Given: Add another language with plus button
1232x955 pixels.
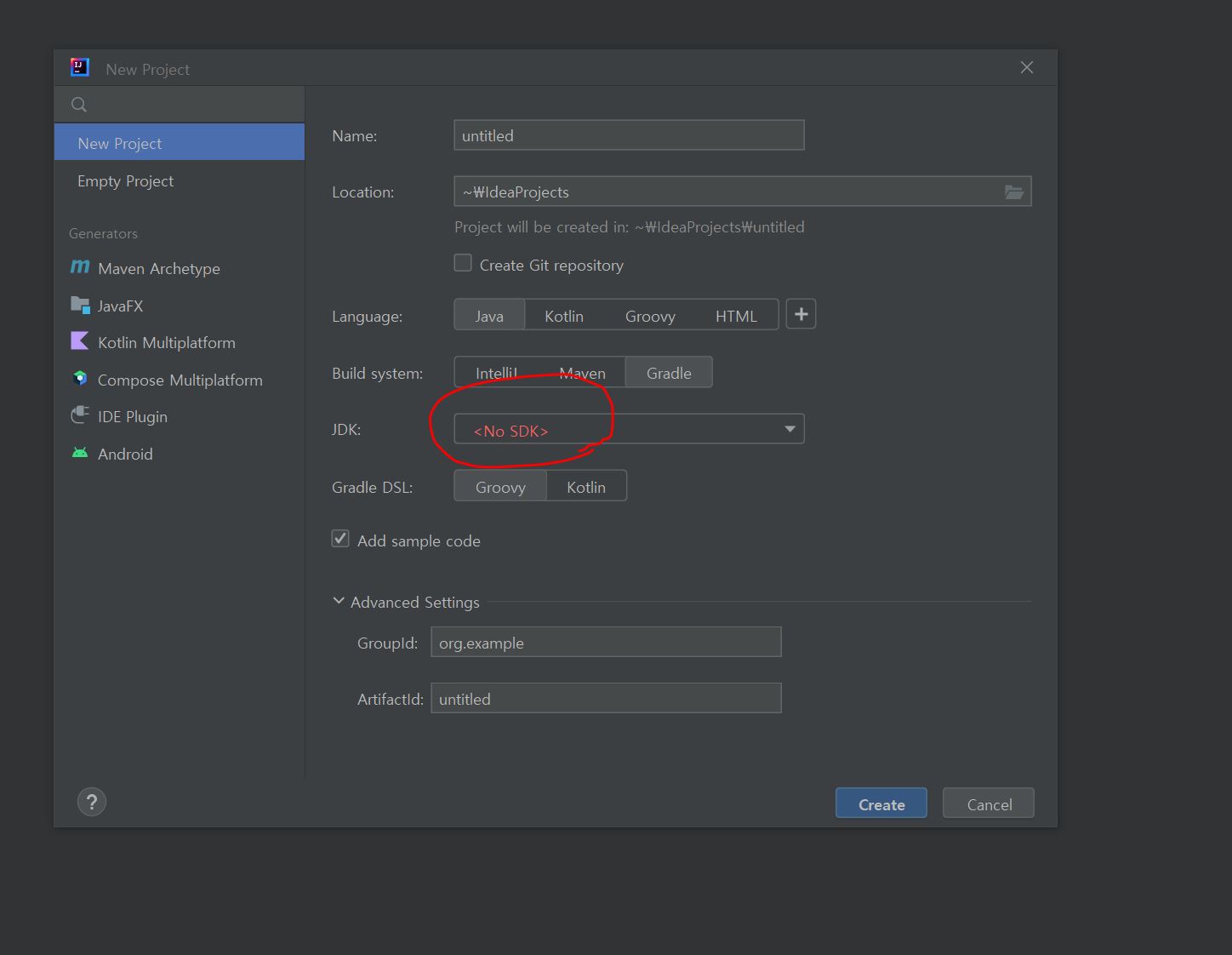Looking at the screenshot, I should (x=801, y=314).
